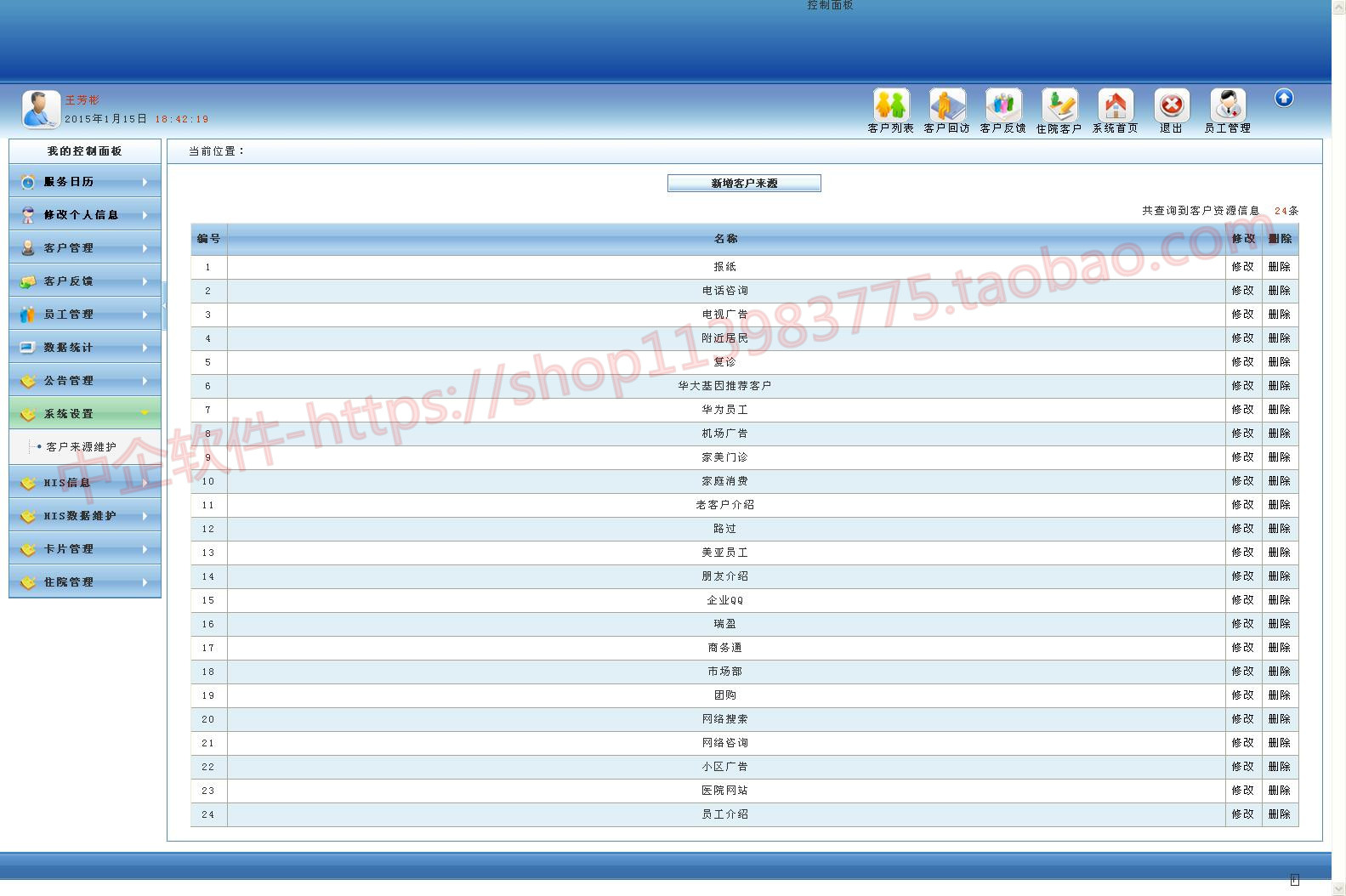
Task: Expand the 公告管理 menu arrow
Action: pos(145,381)
